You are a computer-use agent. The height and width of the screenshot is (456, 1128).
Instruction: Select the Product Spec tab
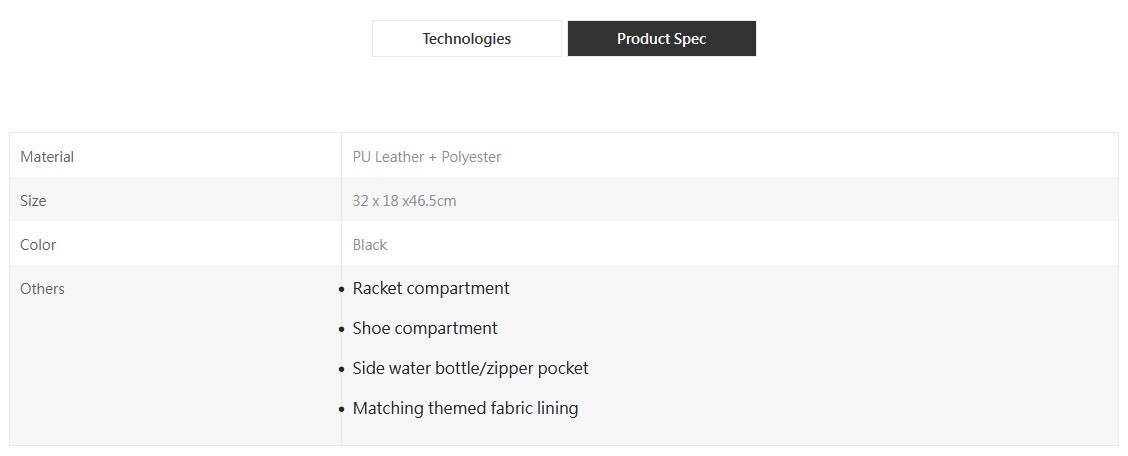click(x=661, y=39)
